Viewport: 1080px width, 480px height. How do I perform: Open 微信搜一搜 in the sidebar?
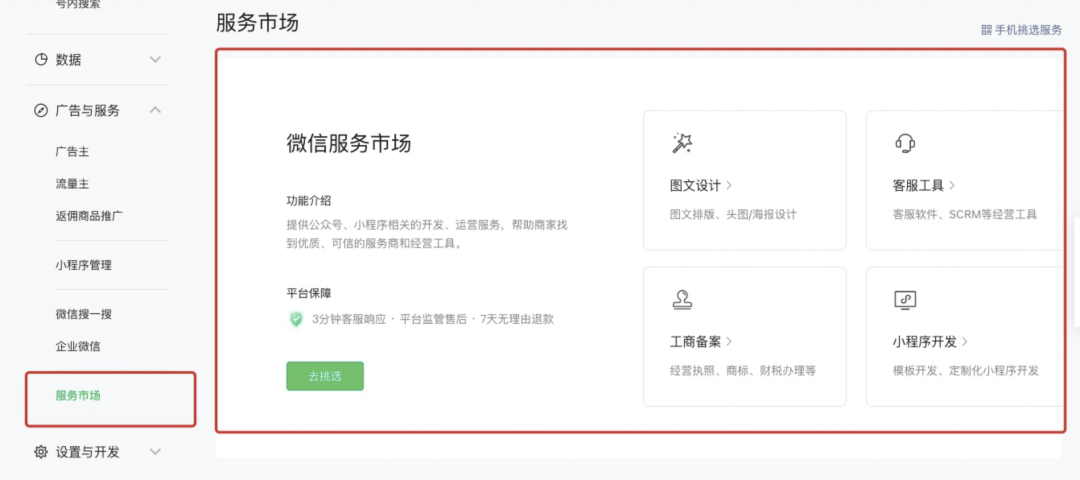pos(83,314)
